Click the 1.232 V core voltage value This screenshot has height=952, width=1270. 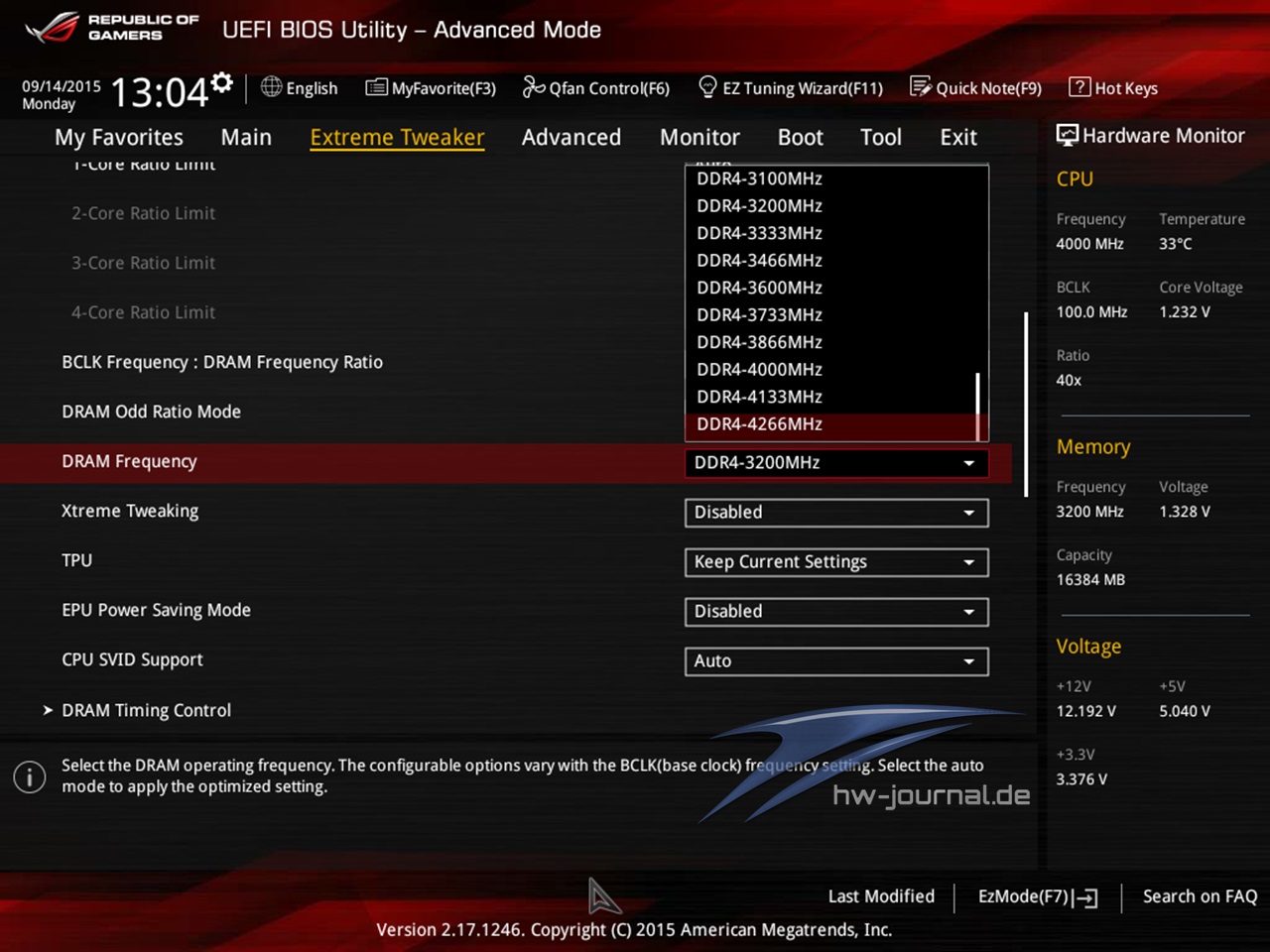[1185, 312]
